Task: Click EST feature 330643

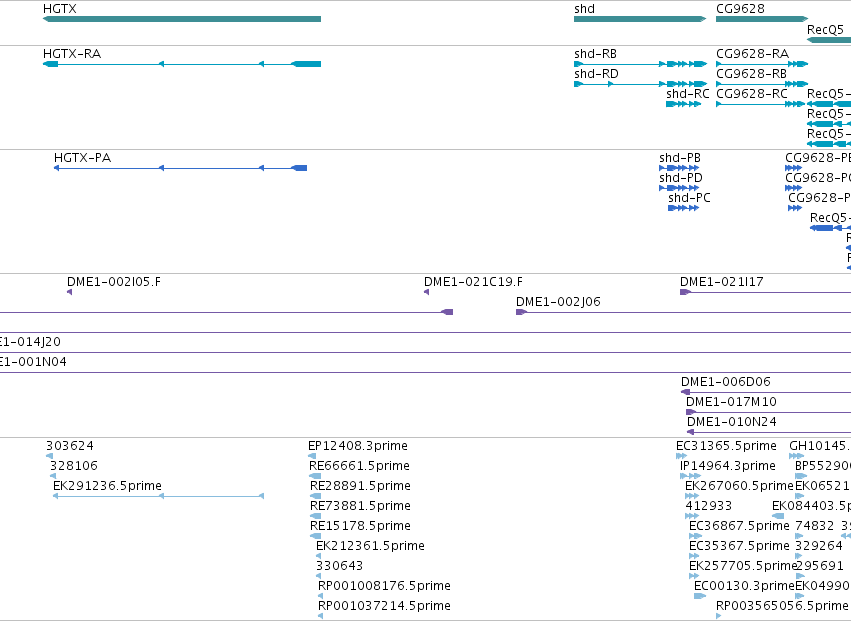Action: coord(319,576)
